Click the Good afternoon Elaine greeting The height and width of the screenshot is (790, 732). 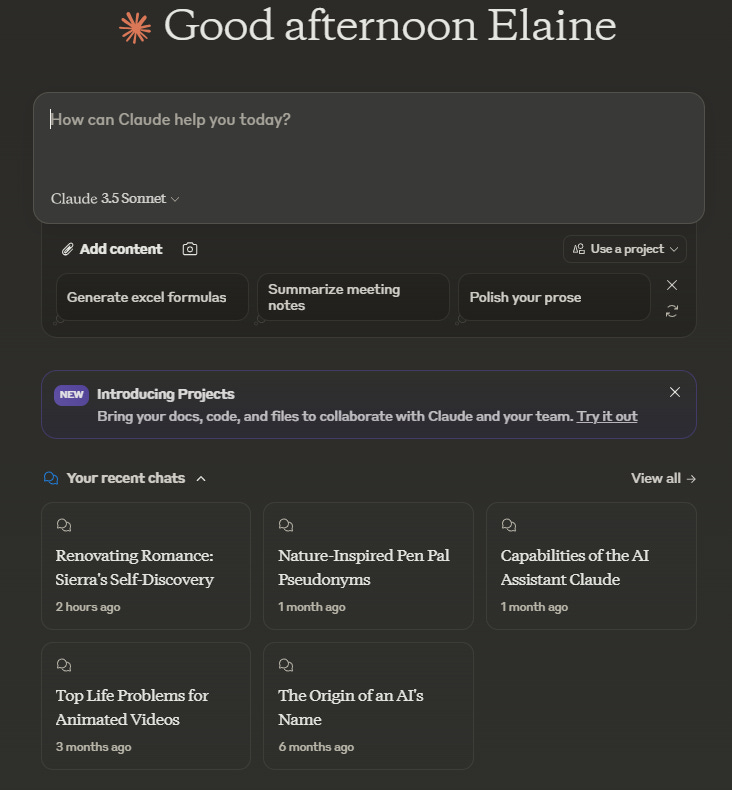coord(390,25)
